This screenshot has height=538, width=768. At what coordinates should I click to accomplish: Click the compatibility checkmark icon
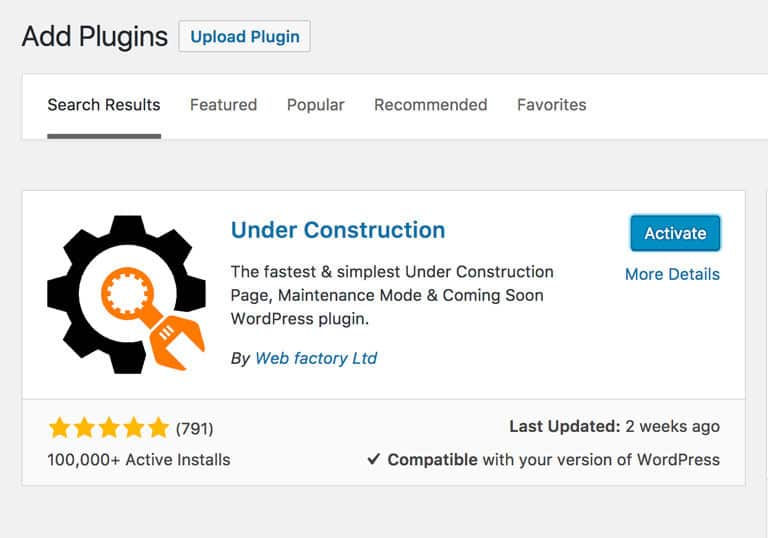(374, 459)
